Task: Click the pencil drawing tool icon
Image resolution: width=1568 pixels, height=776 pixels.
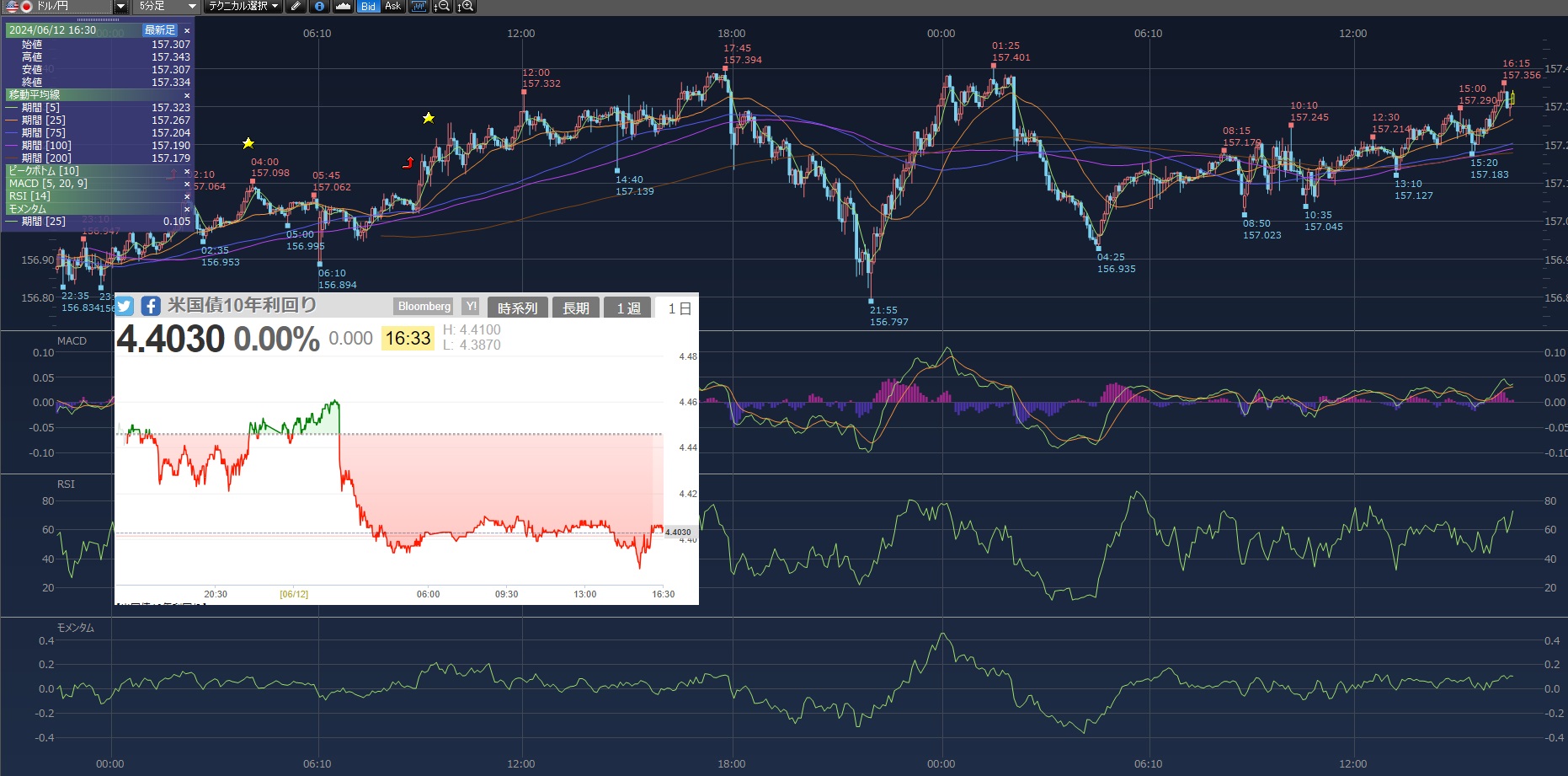Action: (x=296, y=6)
